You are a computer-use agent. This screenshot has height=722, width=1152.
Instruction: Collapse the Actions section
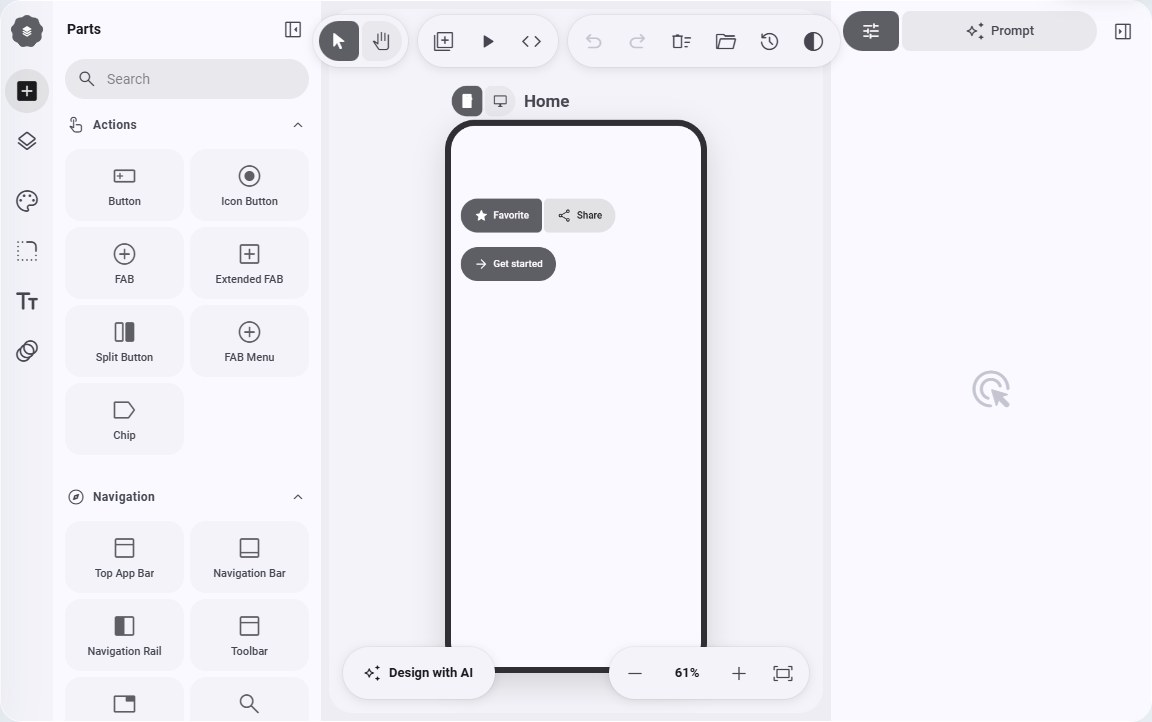pyautogui.click(x=298, y=125)
